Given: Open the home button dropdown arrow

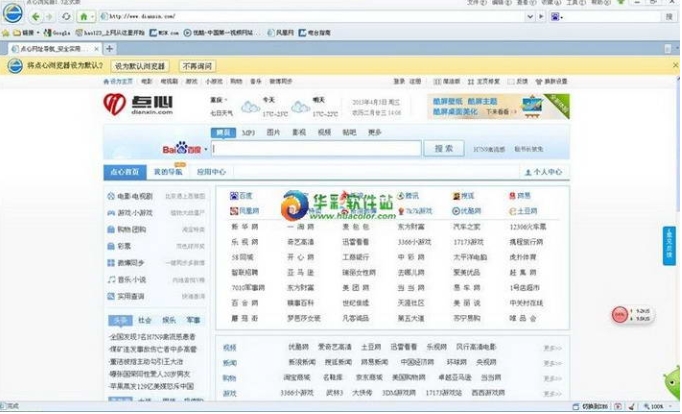Looking at the screenshot, I should [x=92, y=17].
